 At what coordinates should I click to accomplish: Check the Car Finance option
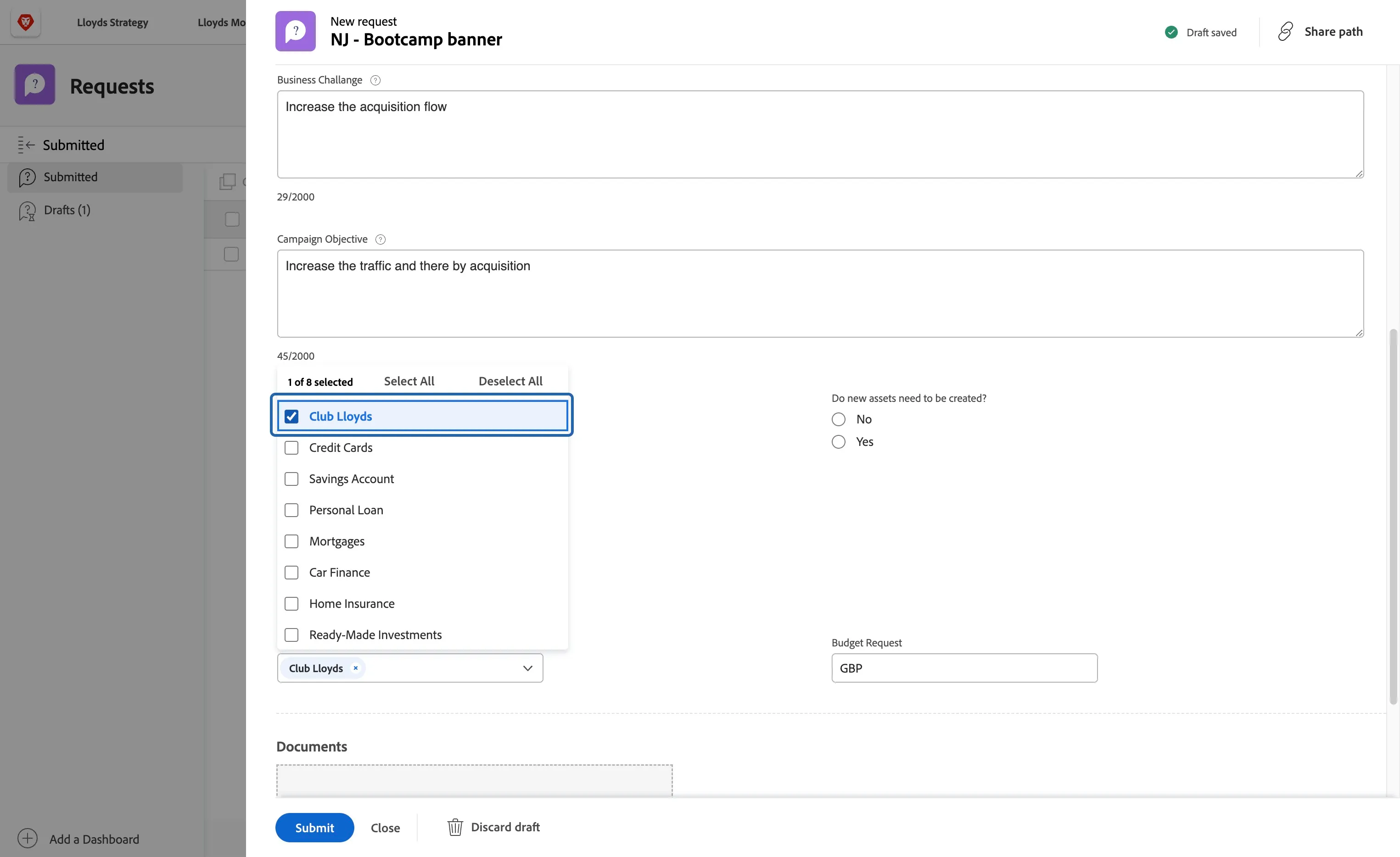tap(291, 573)
